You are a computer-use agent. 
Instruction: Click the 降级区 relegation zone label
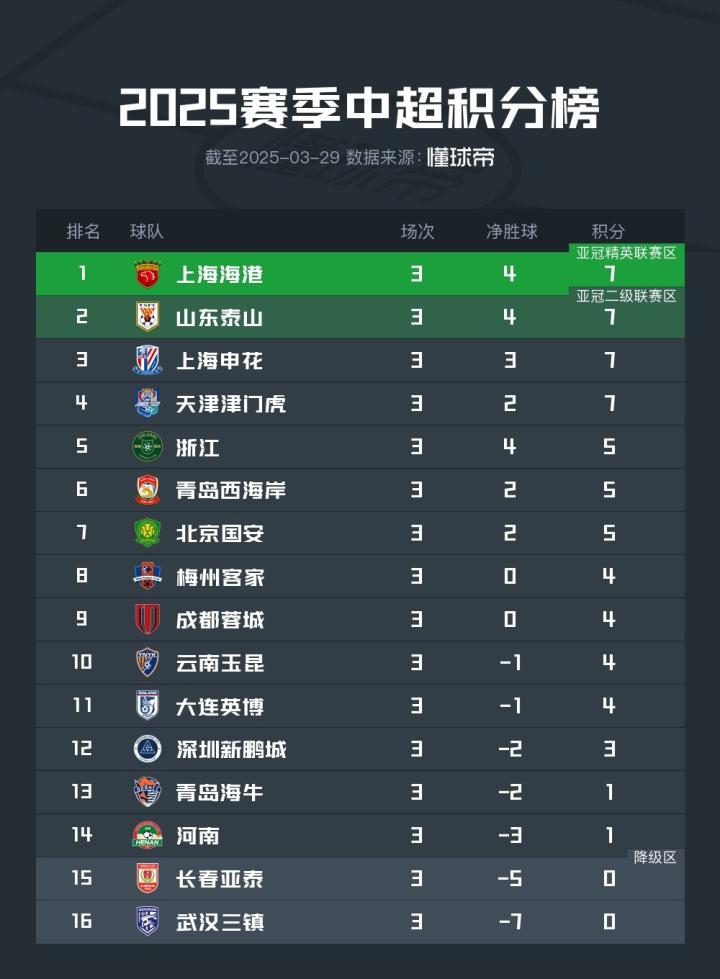click(x=655, y=857)
